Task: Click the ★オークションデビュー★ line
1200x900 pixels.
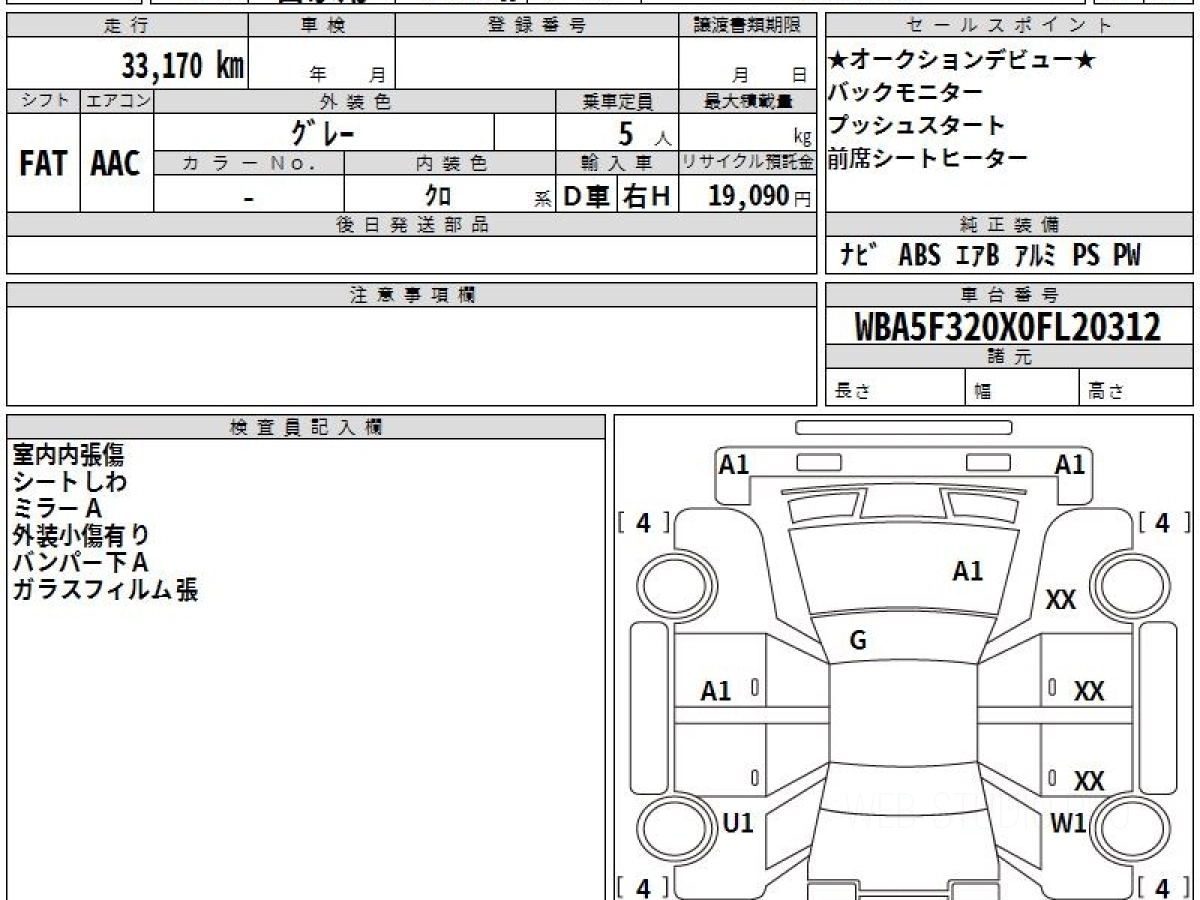Action: coord(963,61)
